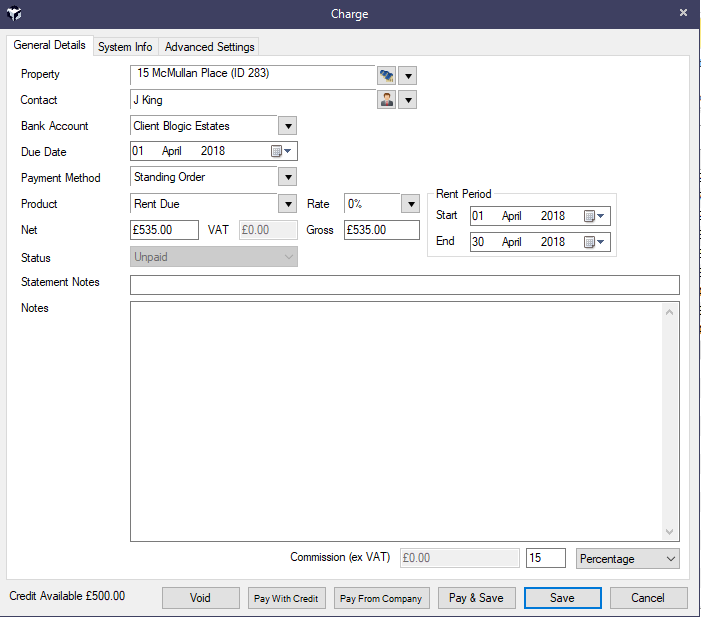Open the Payment Method dropdown
701x617 pixels.
pos(287,178)
